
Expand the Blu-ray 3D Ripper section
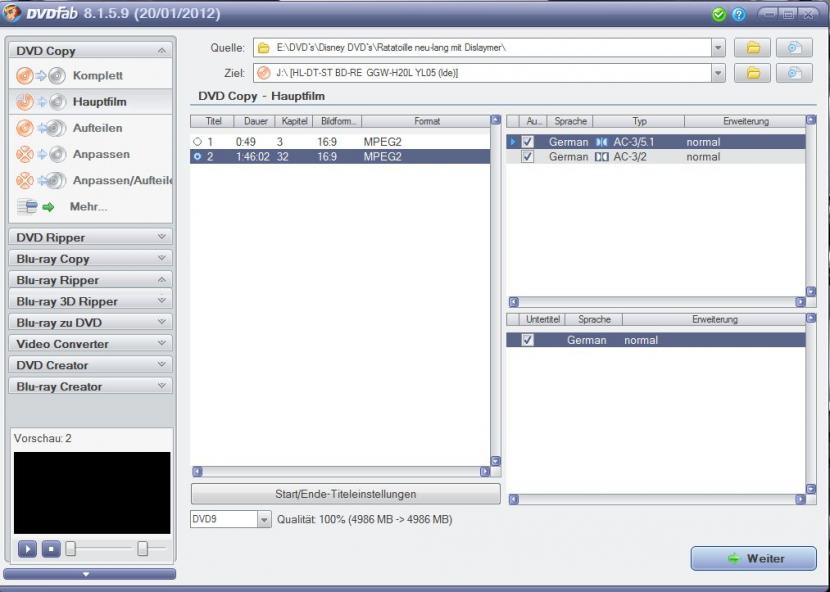(x=162, y=301)
